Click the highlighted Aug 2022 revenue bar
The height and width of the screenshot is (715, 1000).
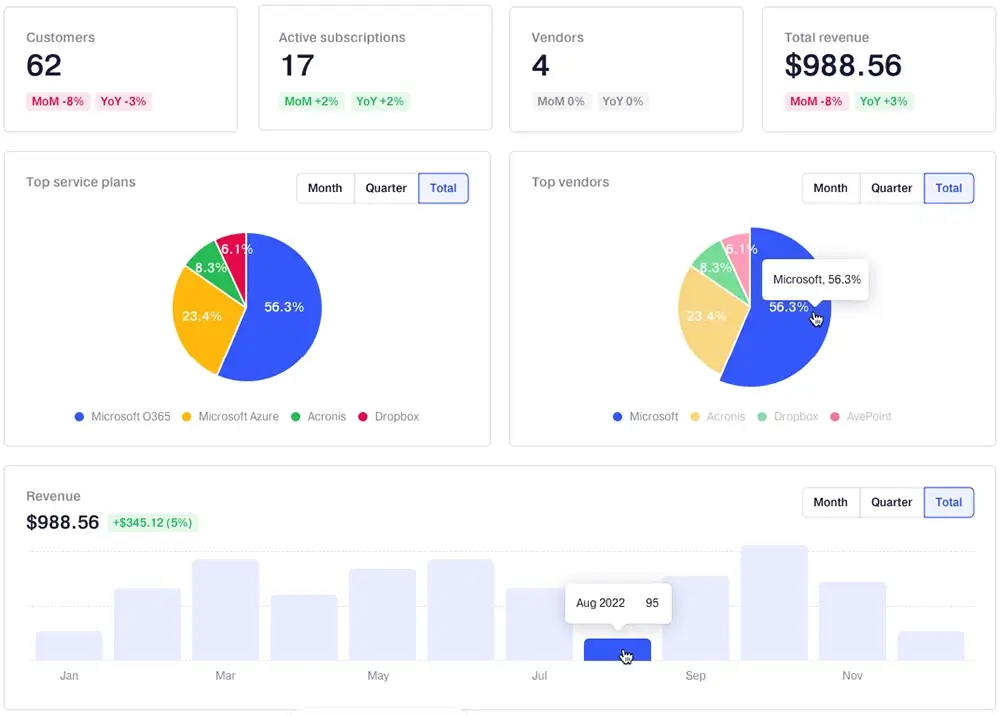pos(617,650)
